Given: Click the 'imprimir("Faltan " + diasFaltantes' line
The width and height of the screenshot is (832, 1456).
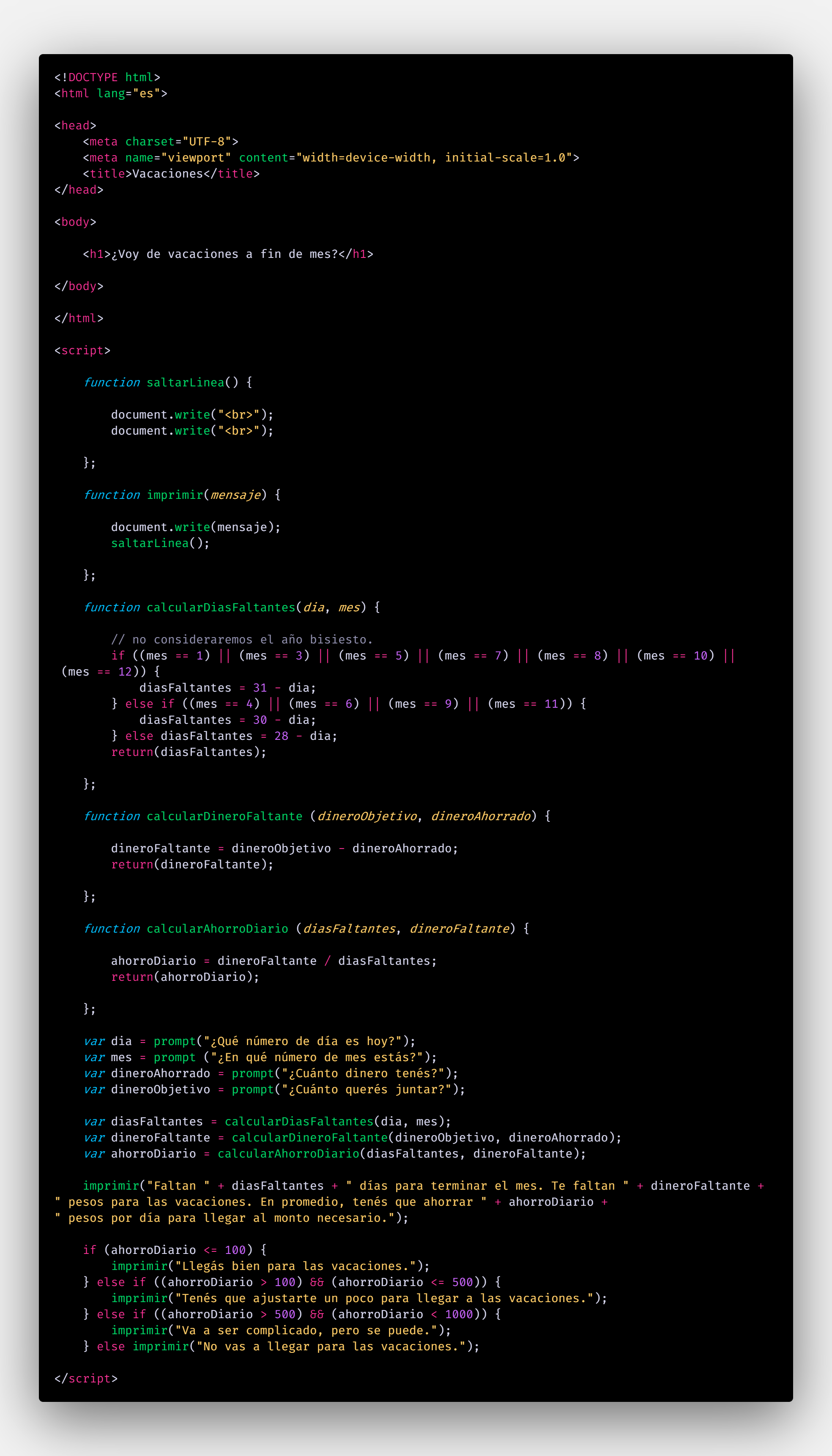Looking at the screenshot, I should [x=424, y=1186].
